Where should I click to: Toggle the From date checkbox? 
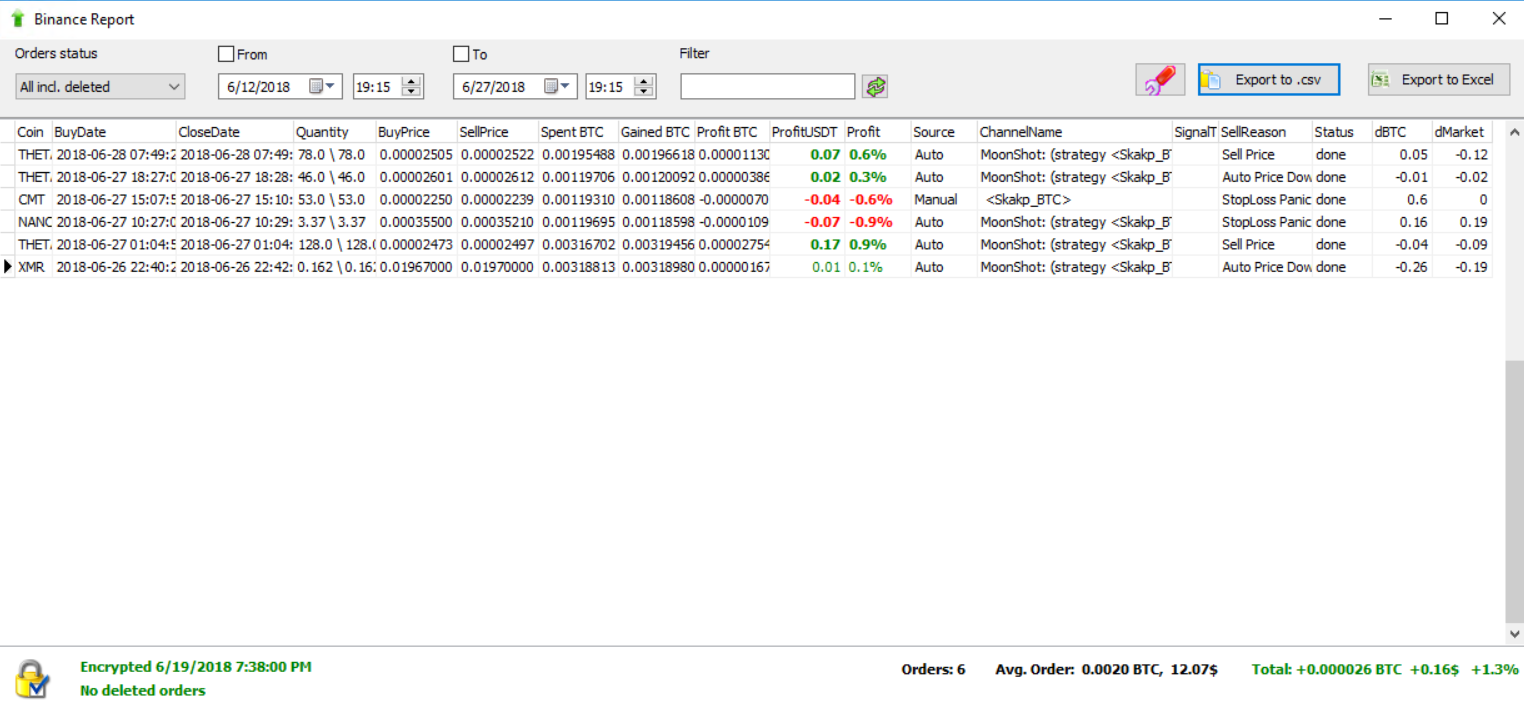[226, 54]
